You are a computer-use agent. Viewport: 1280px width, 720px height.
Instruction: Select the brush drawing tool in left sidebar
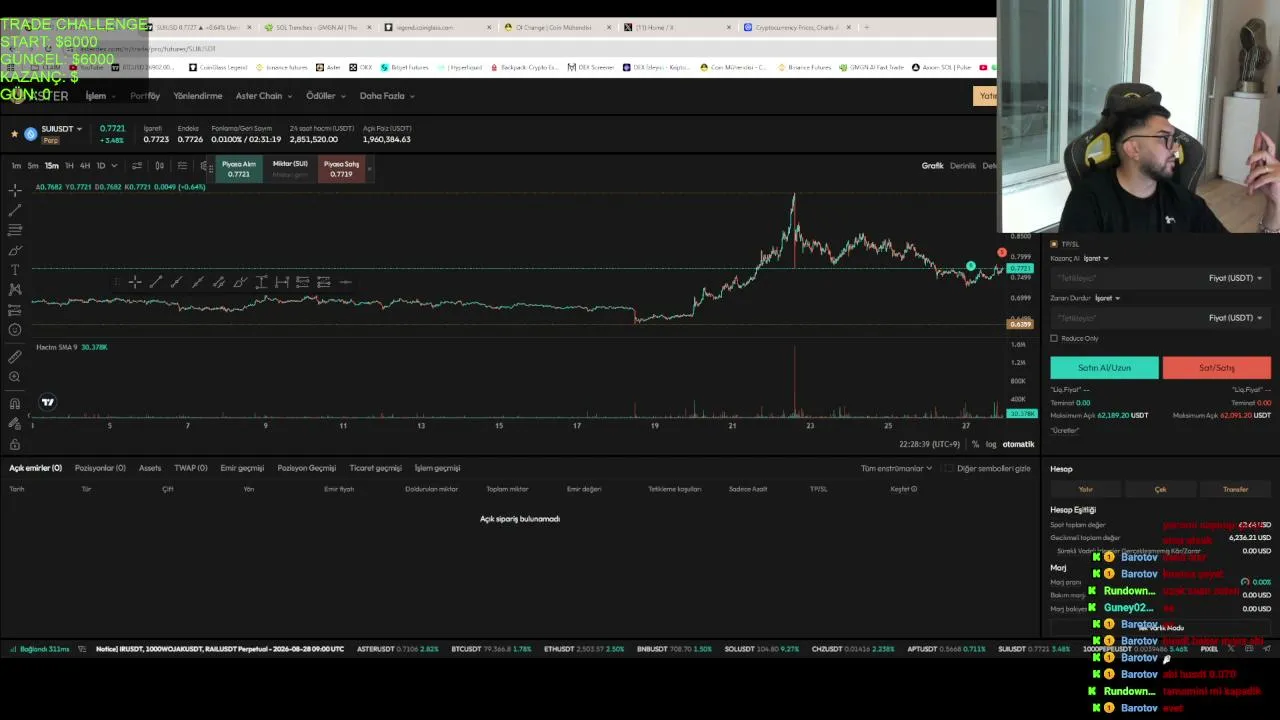15,250
